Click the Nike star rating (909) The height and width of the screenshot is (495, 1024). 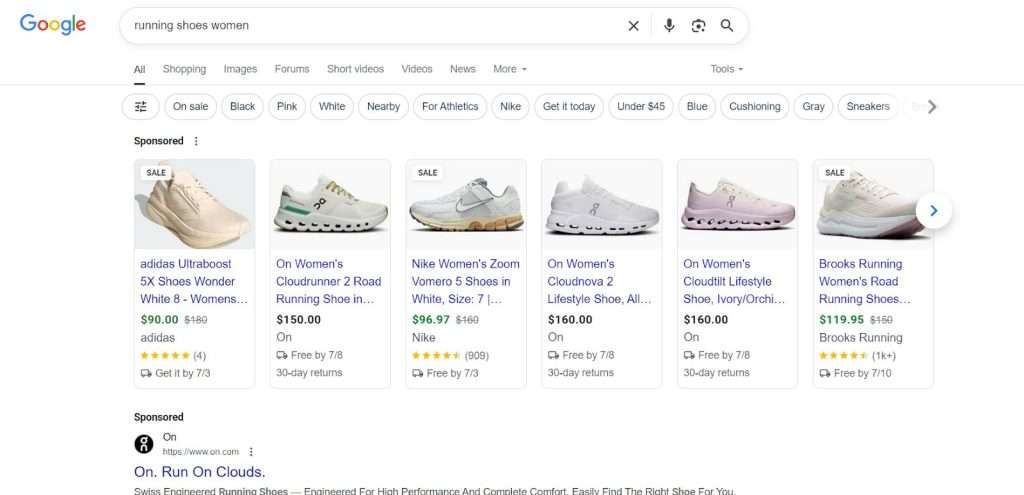pos(451,355)
